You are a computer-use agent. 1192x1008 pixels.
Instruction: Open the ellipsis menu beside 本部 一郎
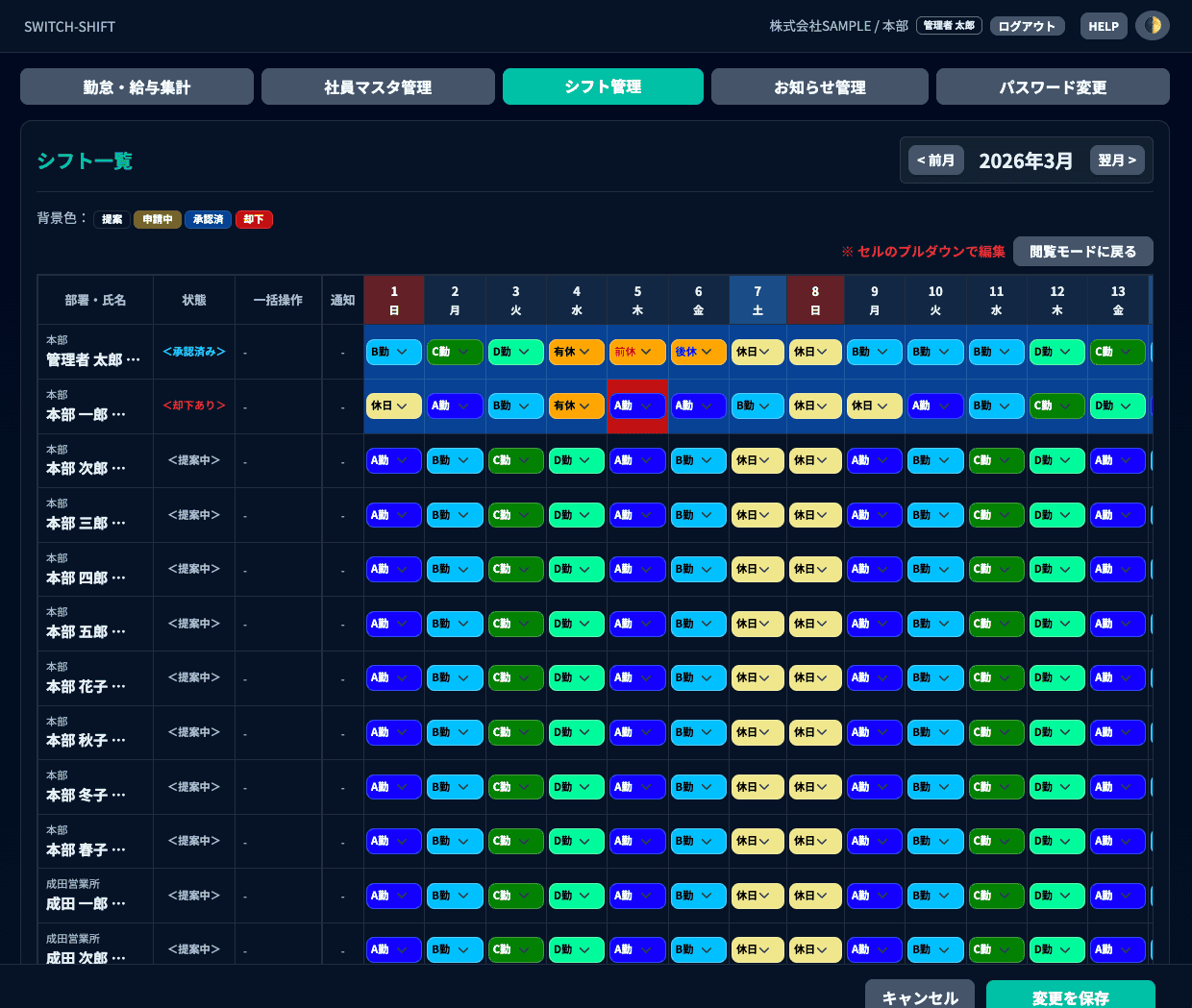pos(118,415)
